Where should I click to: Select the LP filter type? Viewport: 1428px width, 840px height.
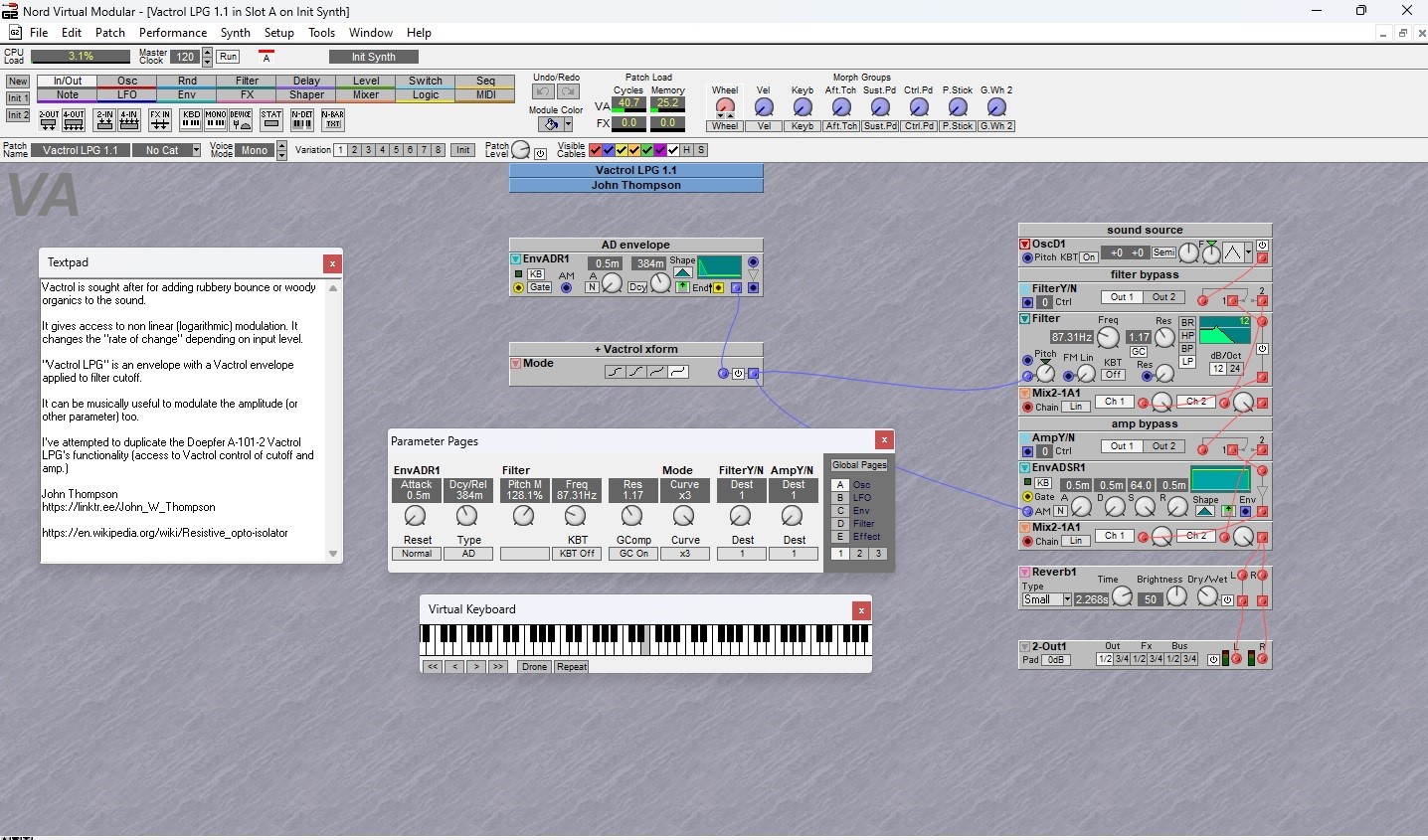click(x=1187, y=362)
